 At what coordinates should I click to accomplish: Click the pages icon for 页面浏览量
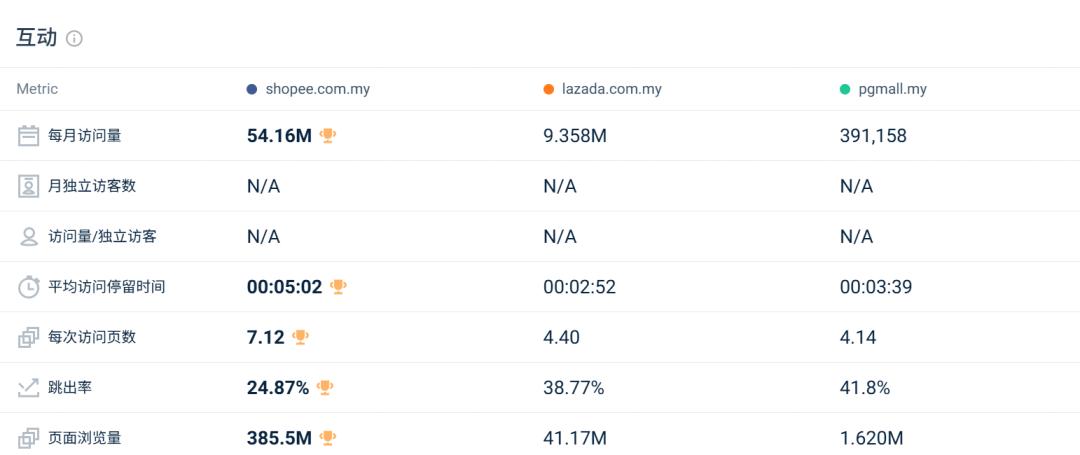[x=28, y=438]
